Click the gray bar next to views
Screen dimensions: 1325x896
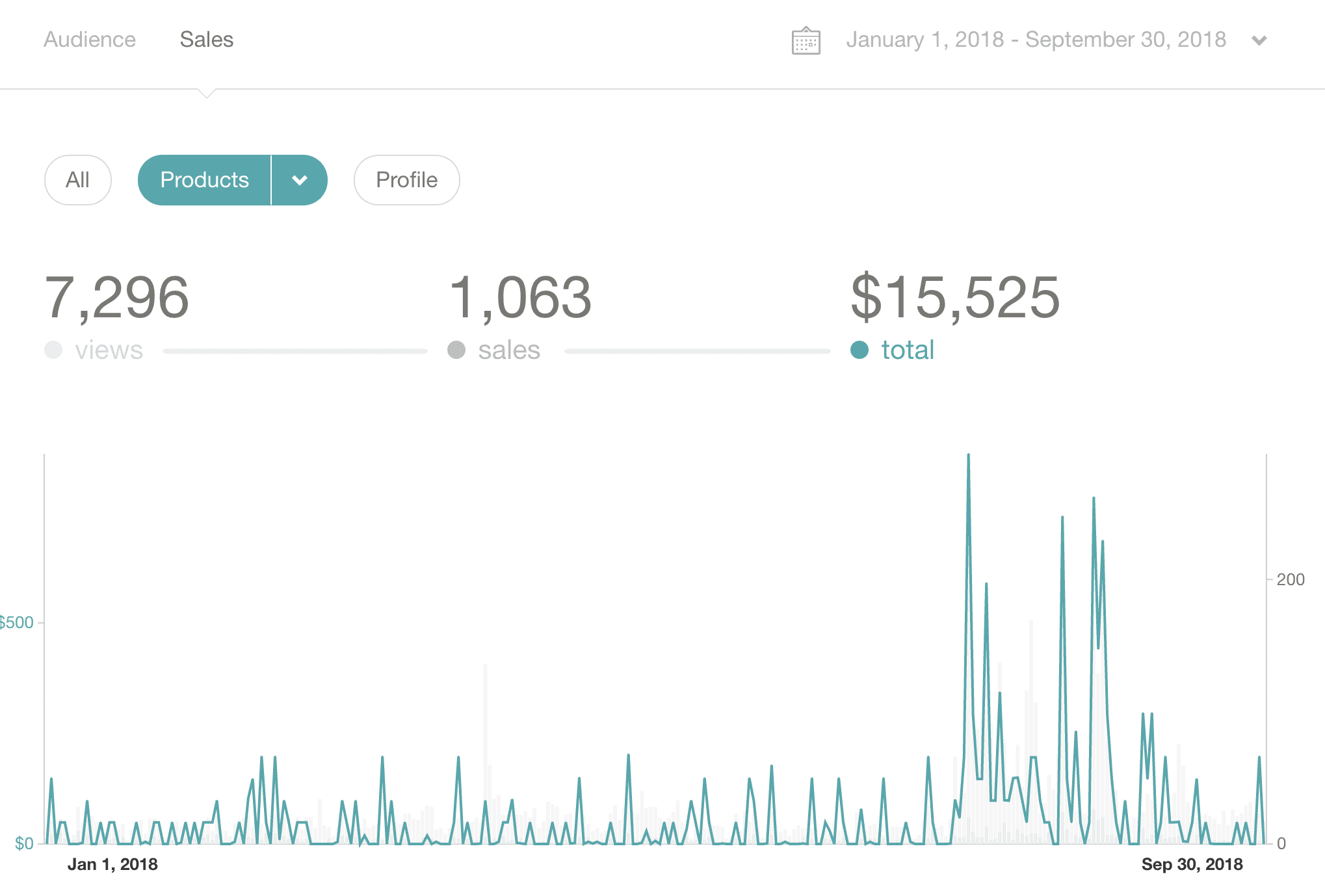295,351
